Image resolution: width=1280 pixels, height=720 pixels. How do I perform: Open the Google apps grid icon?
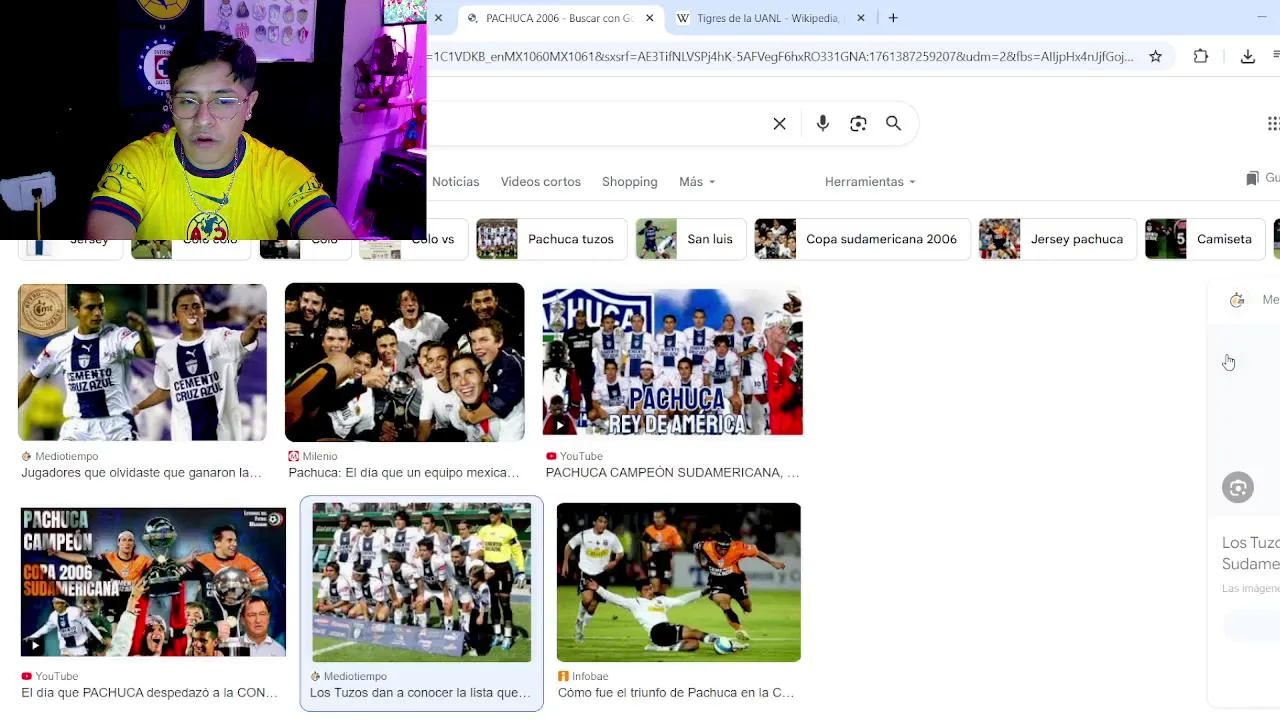[1273, 124]
